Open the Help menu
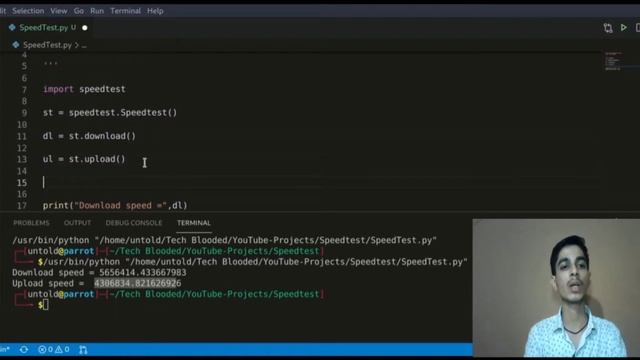This screenshot has height=360, width=640. (155, 11)
